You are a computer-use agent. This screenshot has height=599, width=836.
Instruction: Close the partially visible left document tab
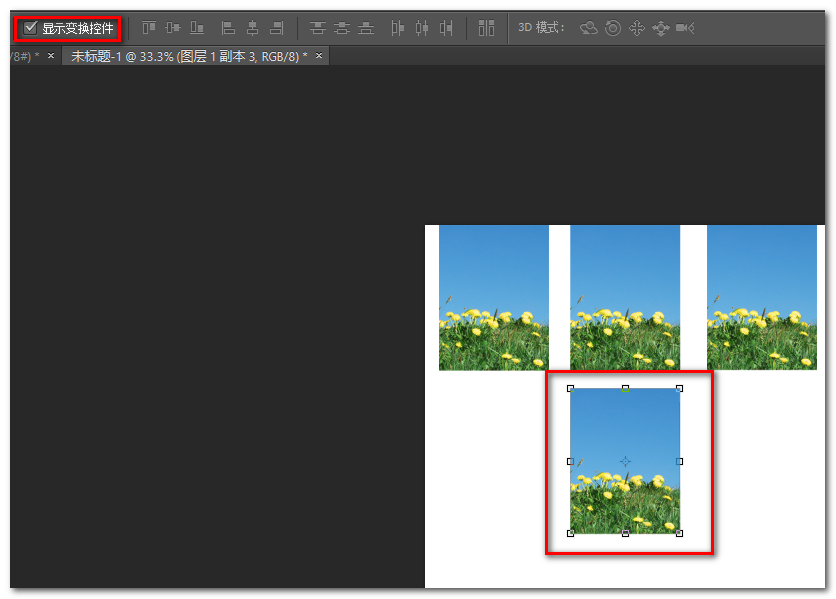pos(51,55)
